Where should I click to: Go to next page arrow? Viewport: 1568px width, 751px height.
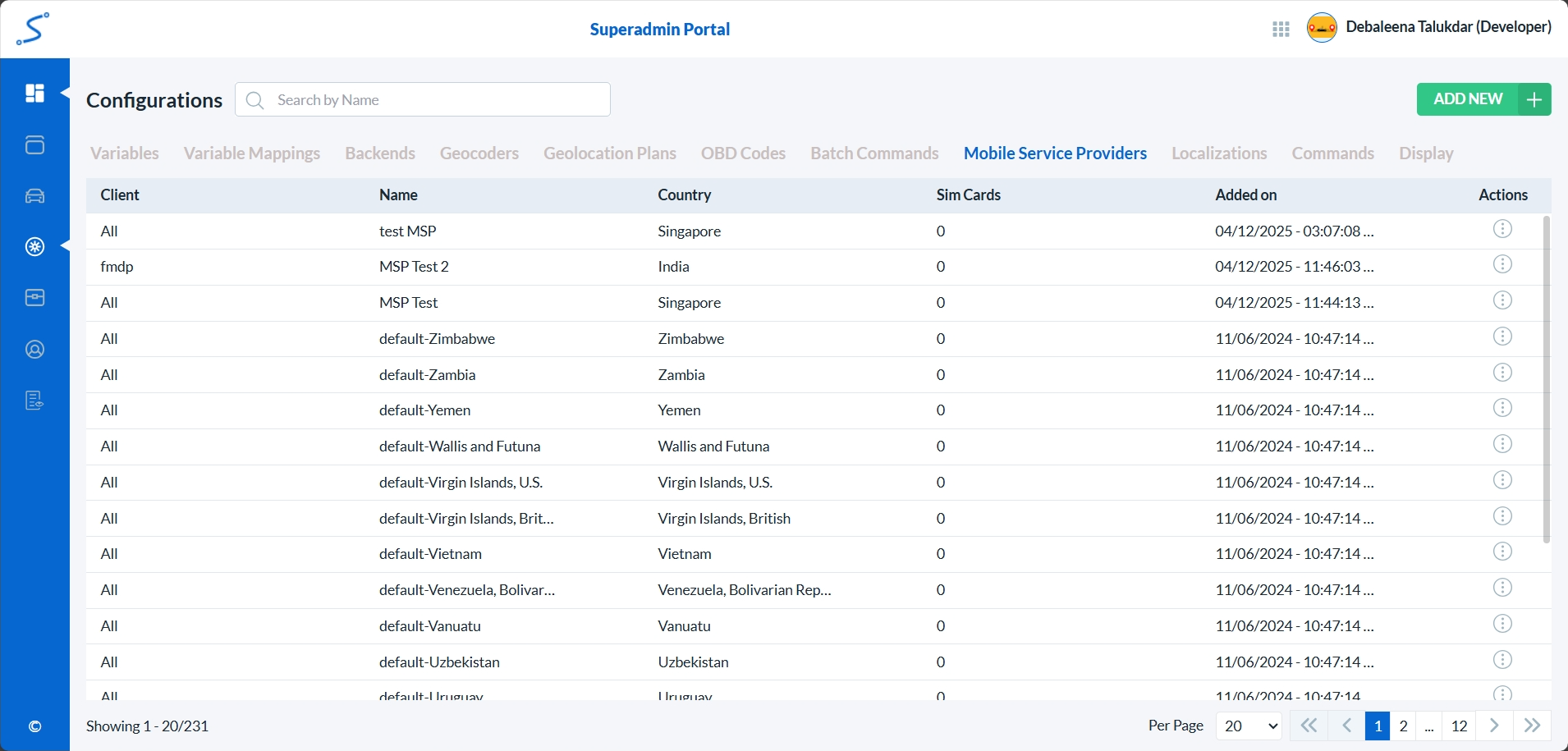(1494, 726)
